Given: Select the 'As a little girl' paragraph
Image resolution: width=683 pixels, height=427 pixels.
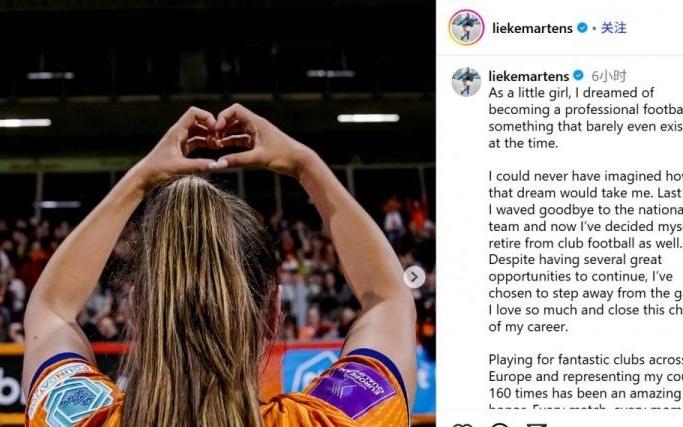Looking at the screenshot, I should click(585, 118).
